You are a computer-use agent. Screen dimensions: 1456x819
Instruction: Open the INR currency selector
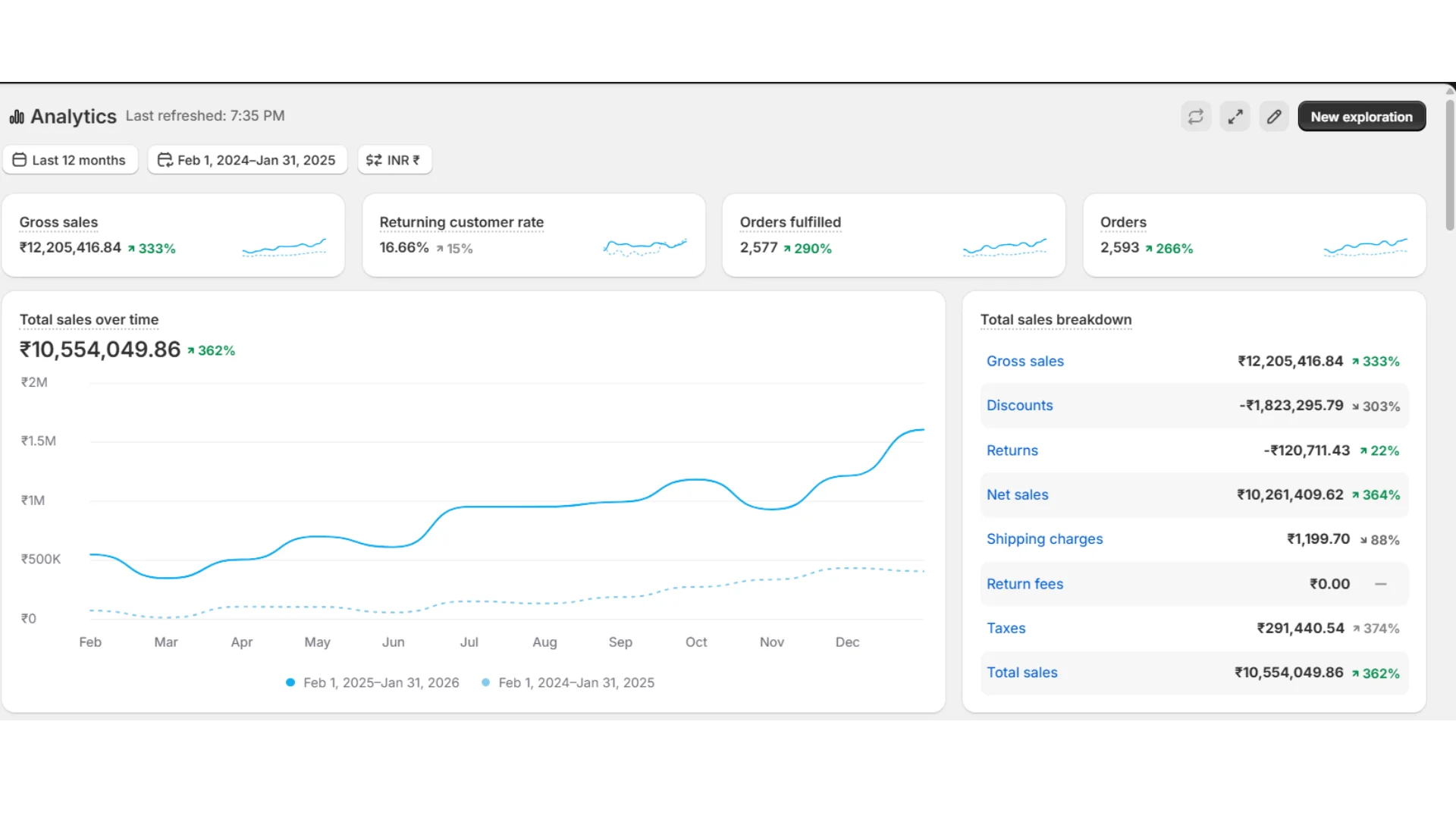click(x=395, y=160)
